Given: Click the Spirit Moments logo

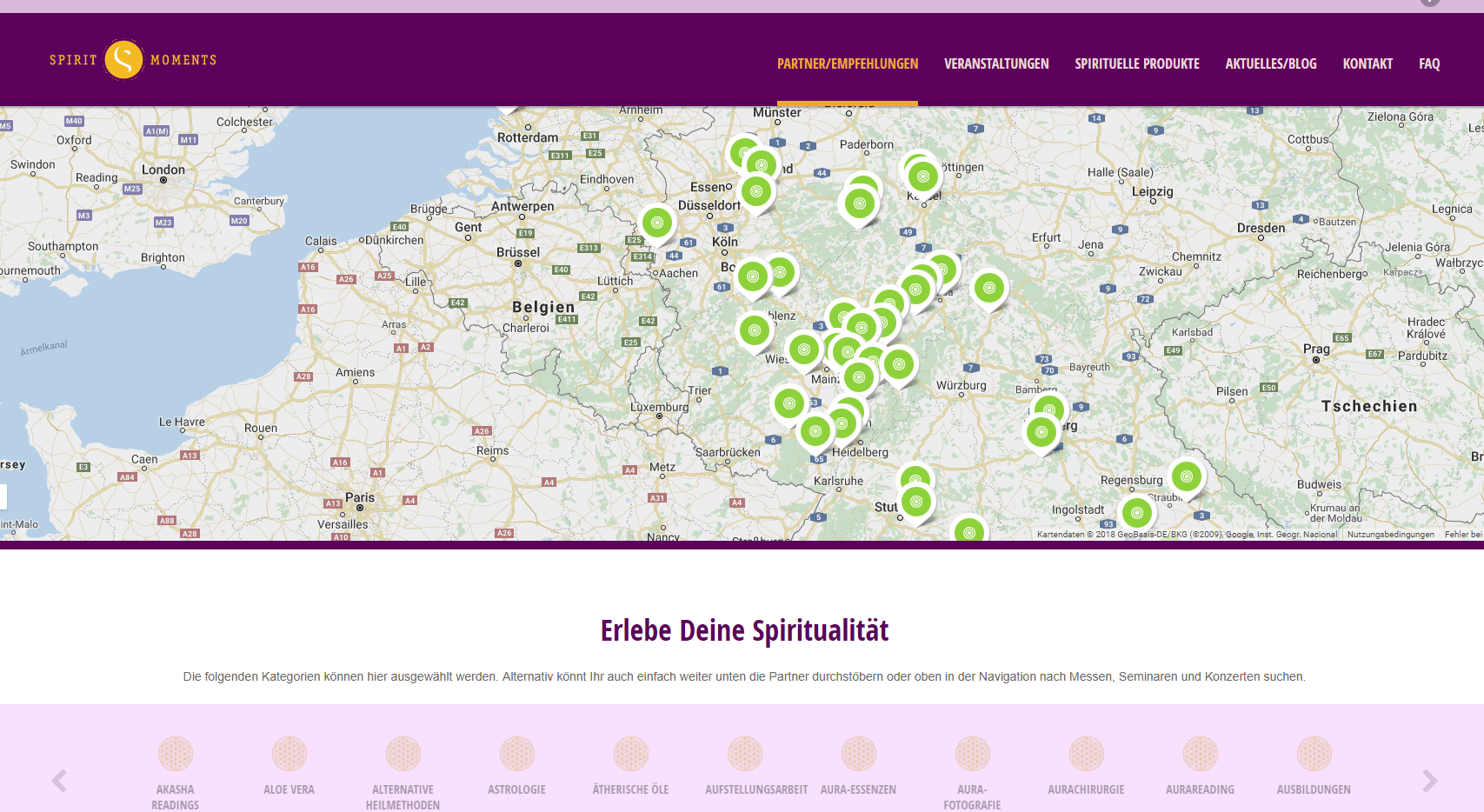Looking at the screenshot, I should pyautogui.click(x=133, y=60).
